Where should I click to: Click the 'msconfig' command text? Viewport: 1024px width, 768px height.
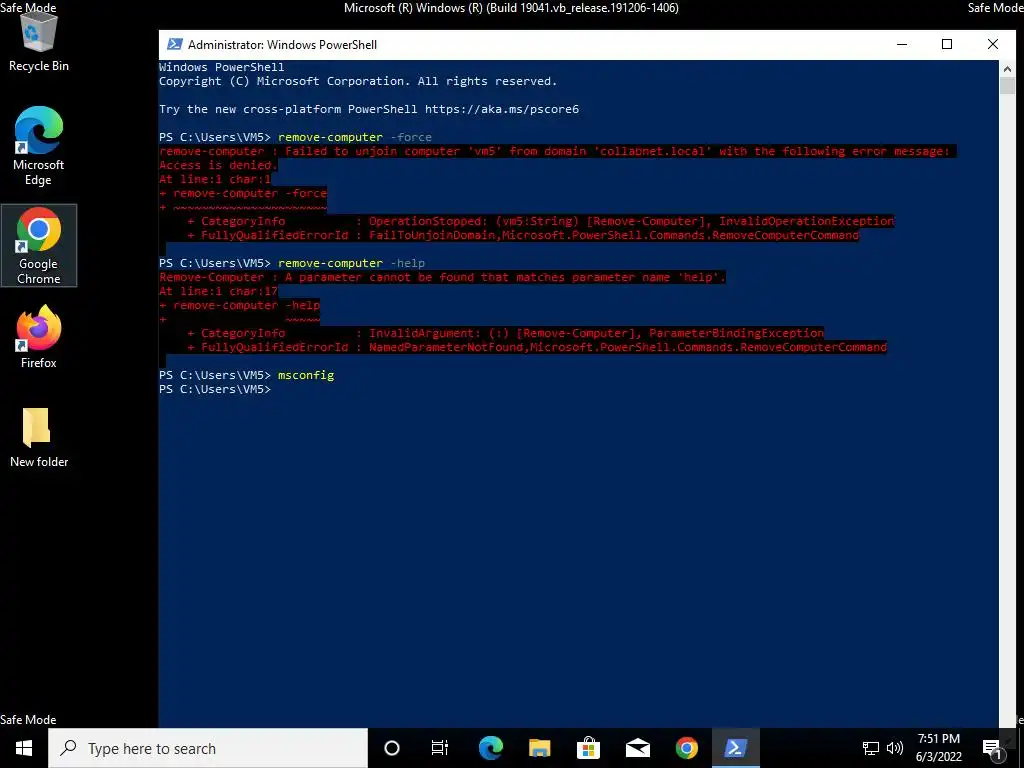[x=306, y=375]
